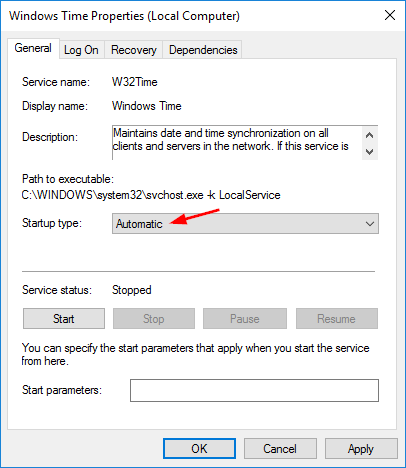This screenshot has width=406, height=468.
Task: Switch to the General tab
Action: [x=33, y=48]
